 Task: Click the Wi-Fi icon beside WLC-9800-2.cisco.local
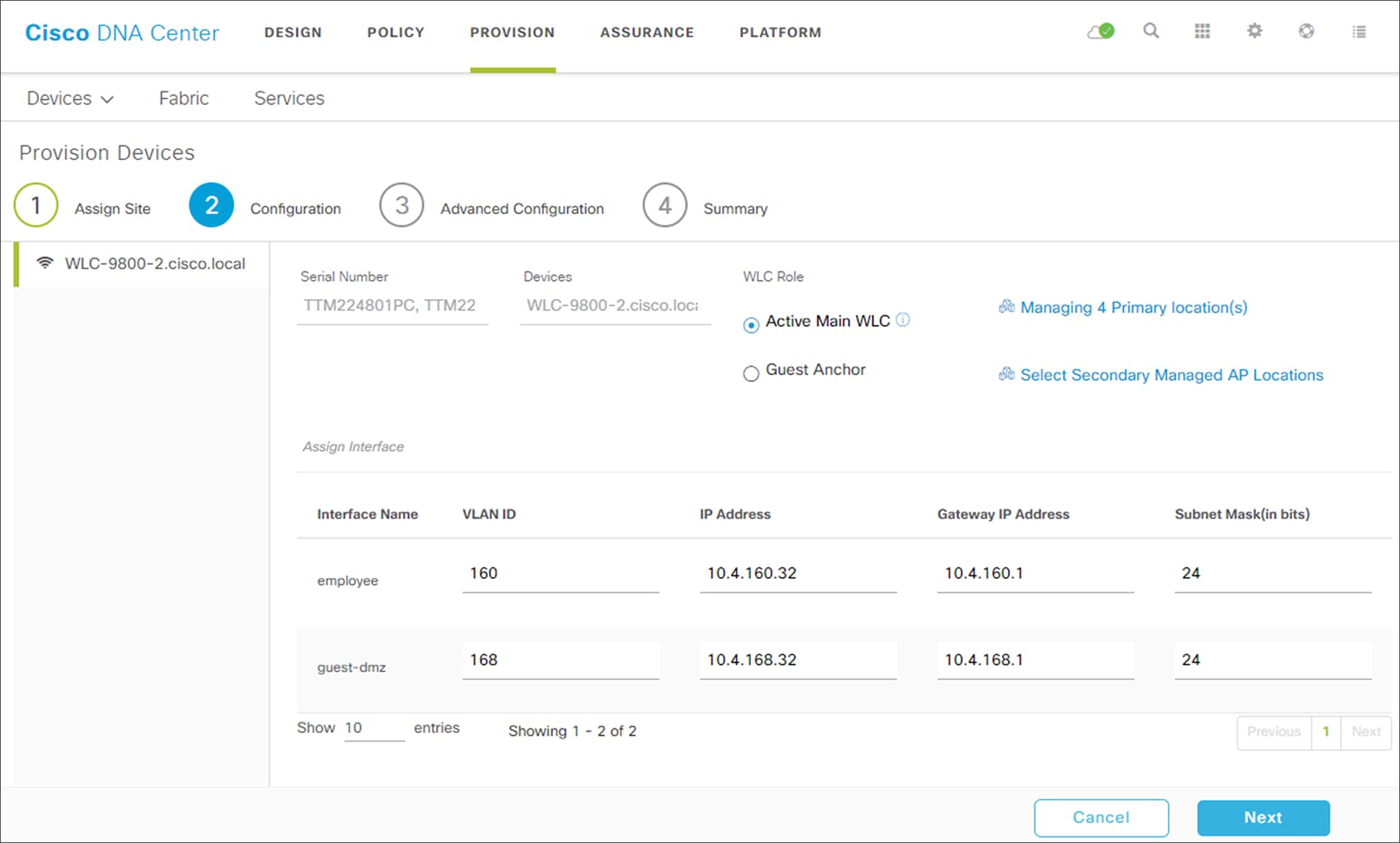45,263
